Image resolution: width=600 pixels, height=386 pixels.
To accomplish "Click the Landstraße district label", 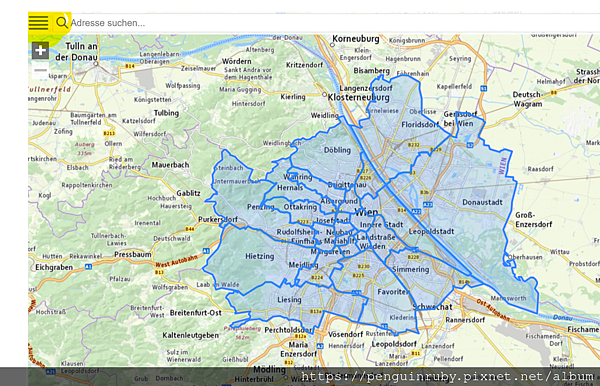I will [x=376, y=237].
